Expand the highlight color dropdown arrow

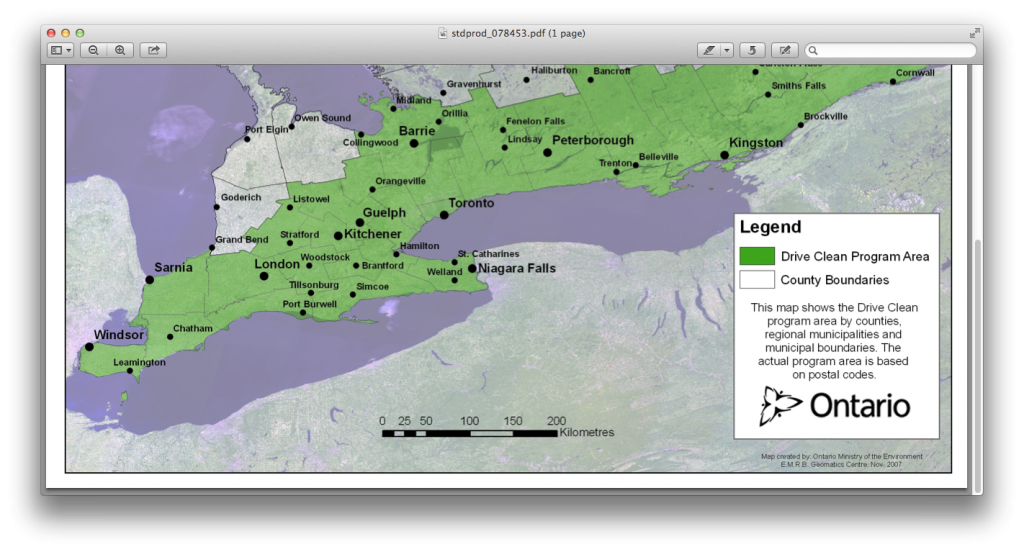coord(727,50)
